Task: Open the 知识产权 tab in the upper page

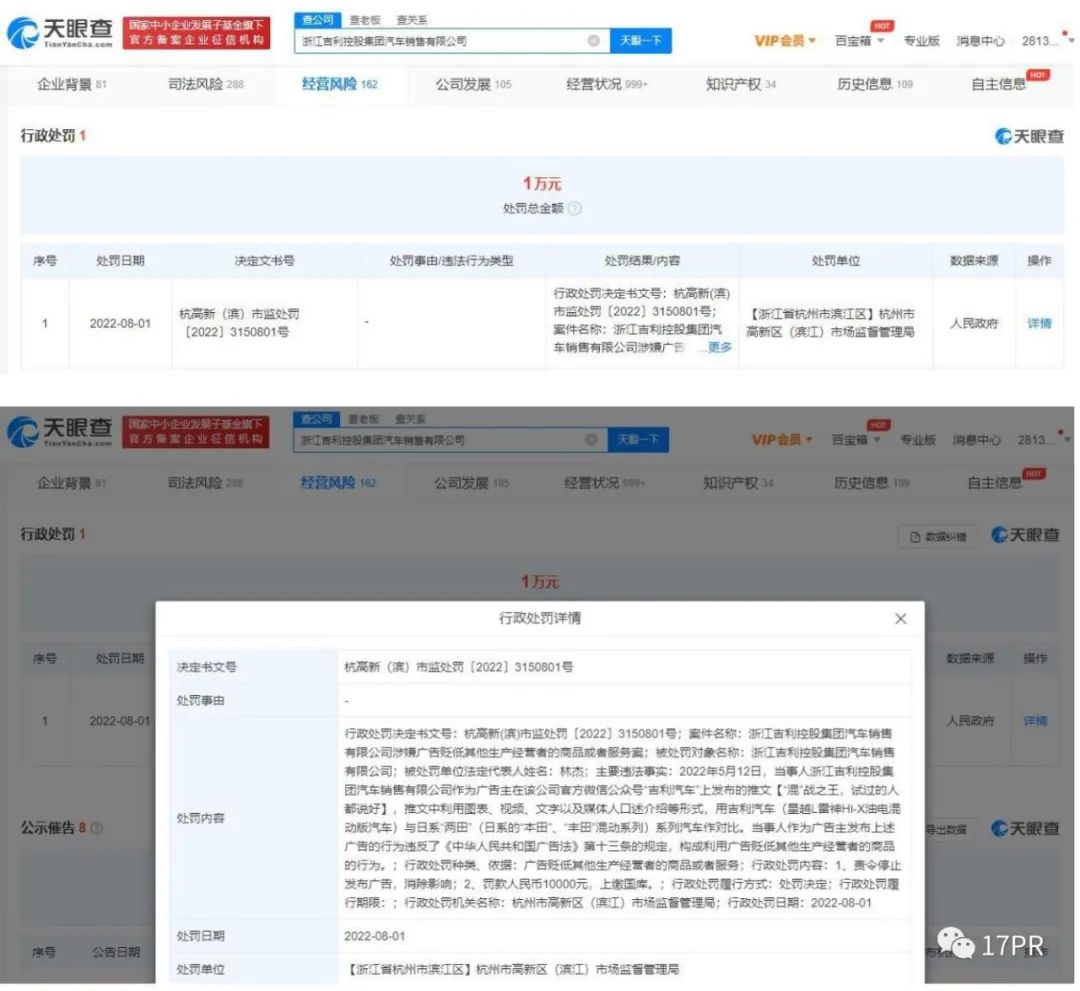Action: point(740,84)
